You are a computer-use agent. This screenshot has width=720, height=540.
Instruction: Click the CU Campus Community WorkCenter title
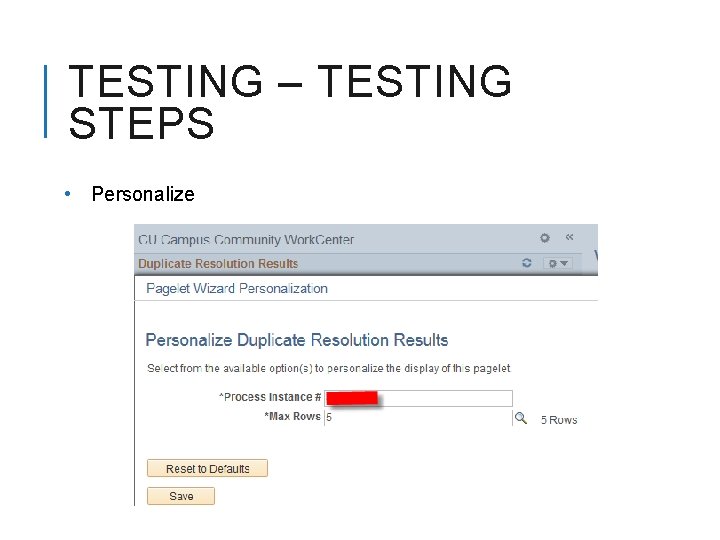(x=246, y=240)
